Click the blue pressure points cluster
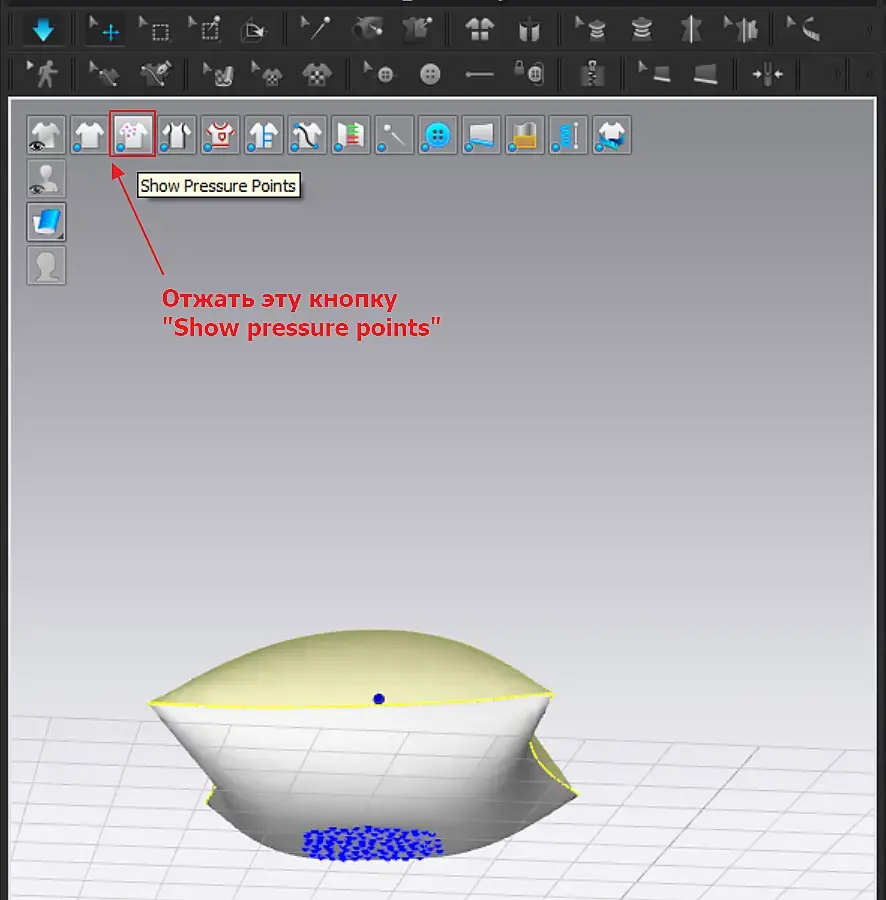The width and height of the screenshot is (886, 900). coord(372,843)
